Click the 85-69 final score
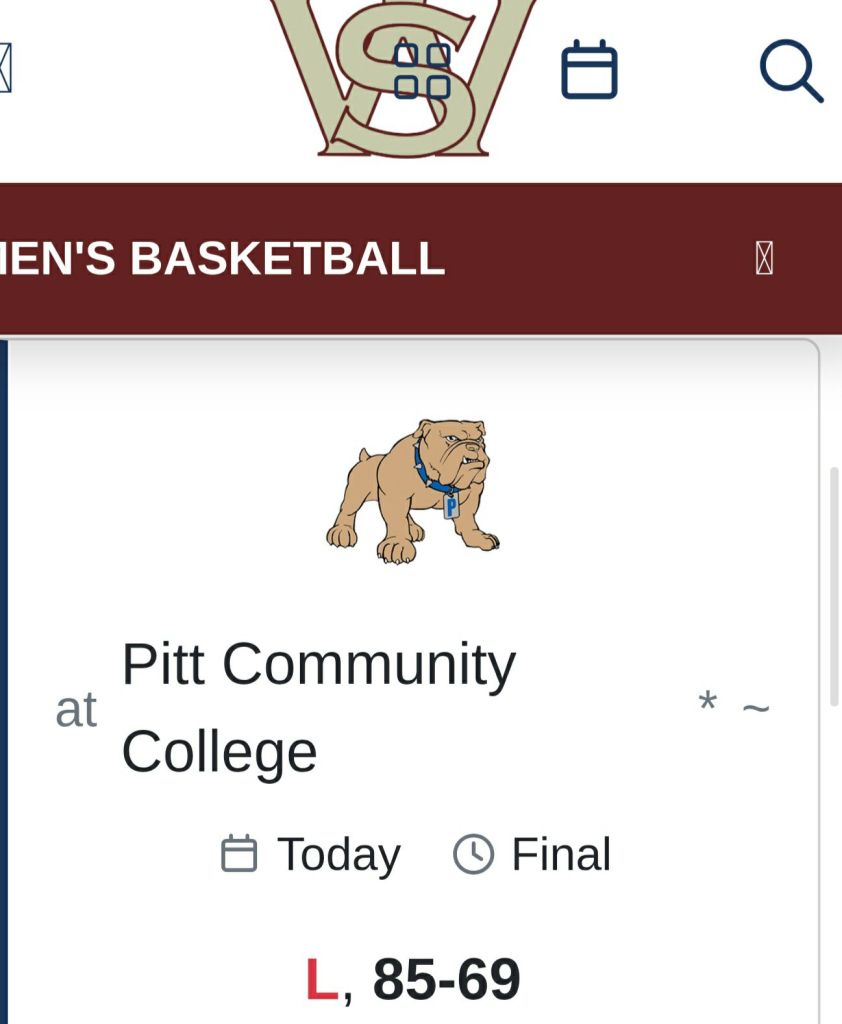 tap(446, 980)
